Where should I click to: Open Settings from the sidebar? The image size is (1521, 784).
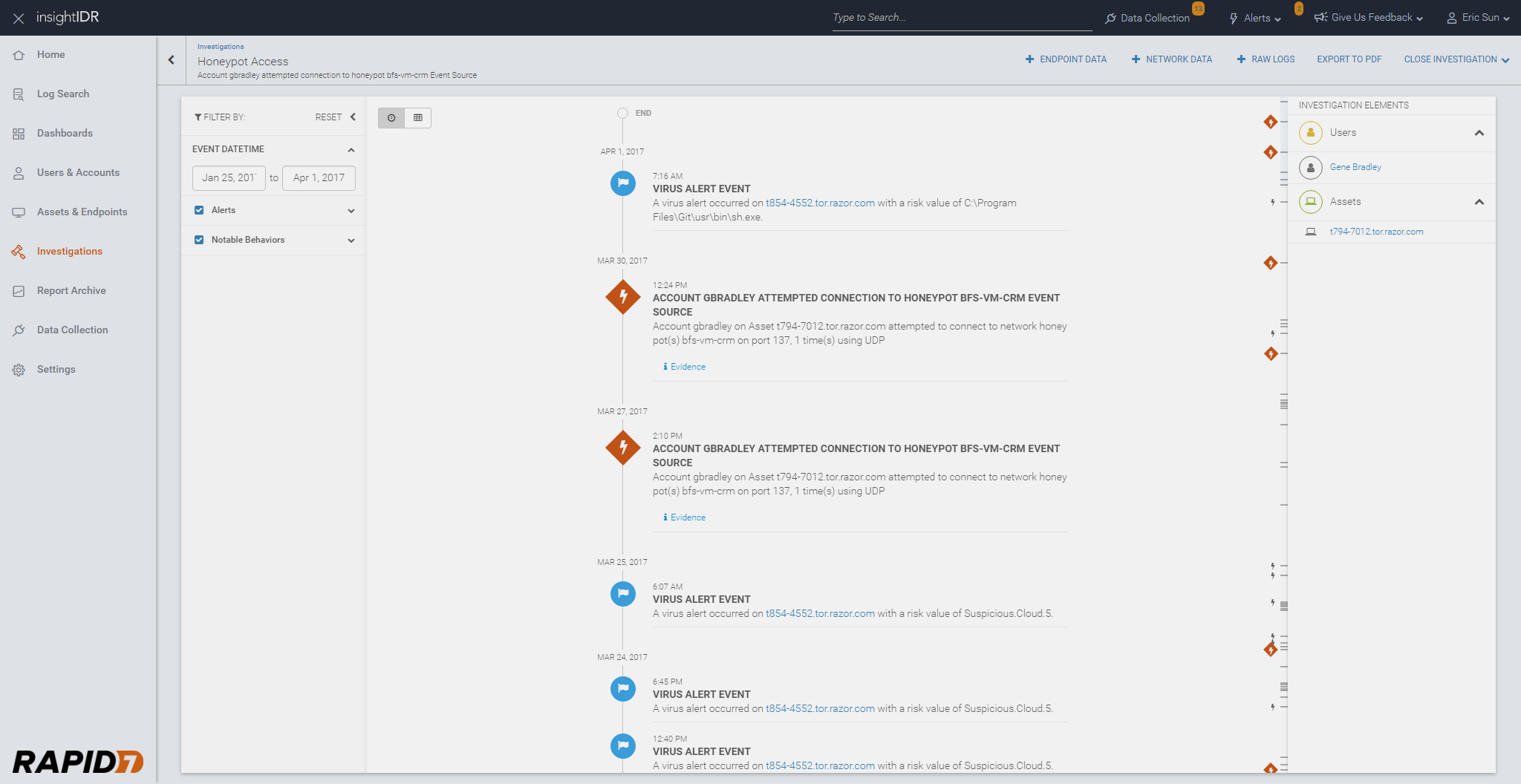[x=56, y=370]
